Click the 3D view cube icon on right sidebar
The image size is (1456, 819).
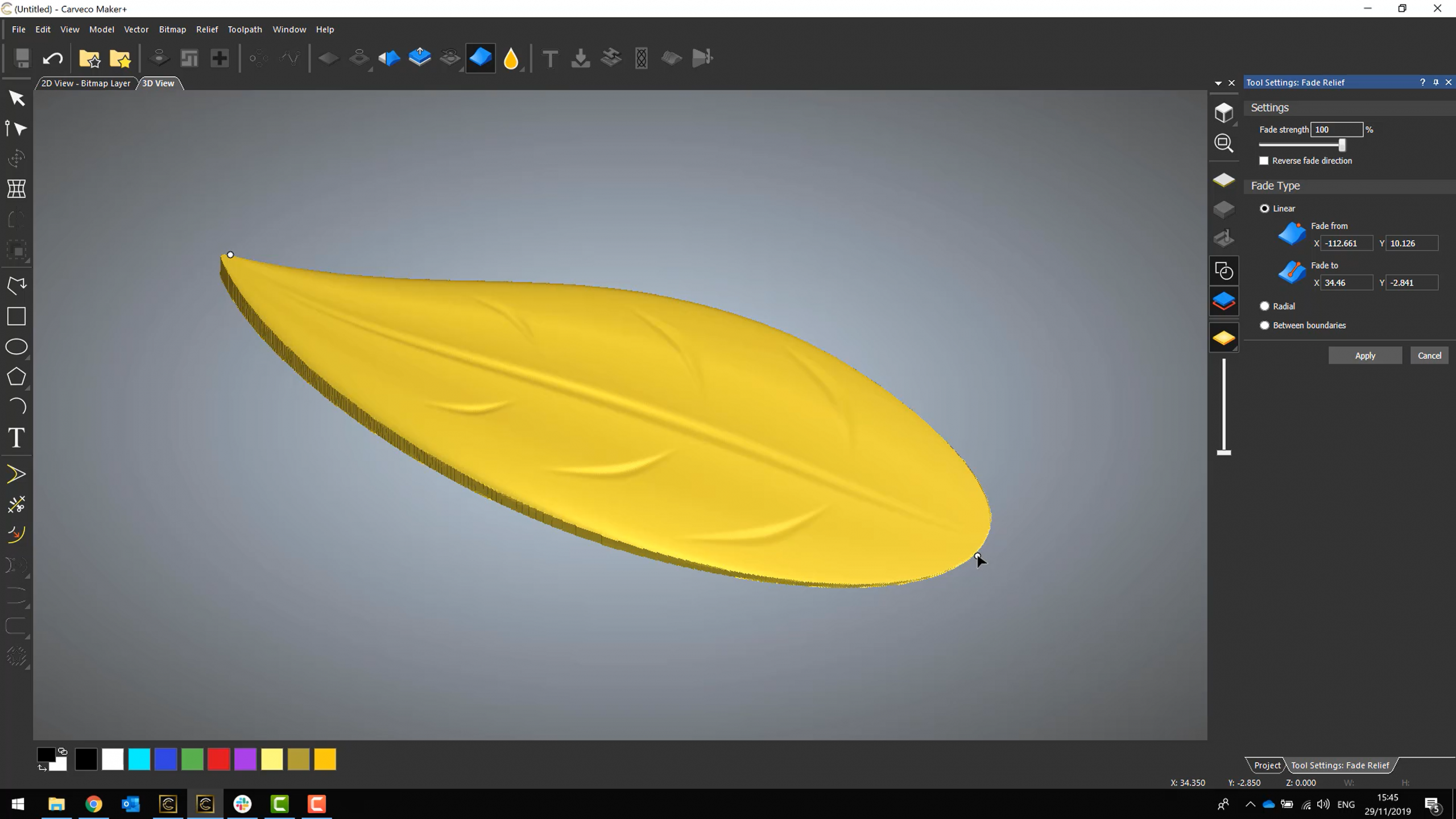[x=1223, y=113]
